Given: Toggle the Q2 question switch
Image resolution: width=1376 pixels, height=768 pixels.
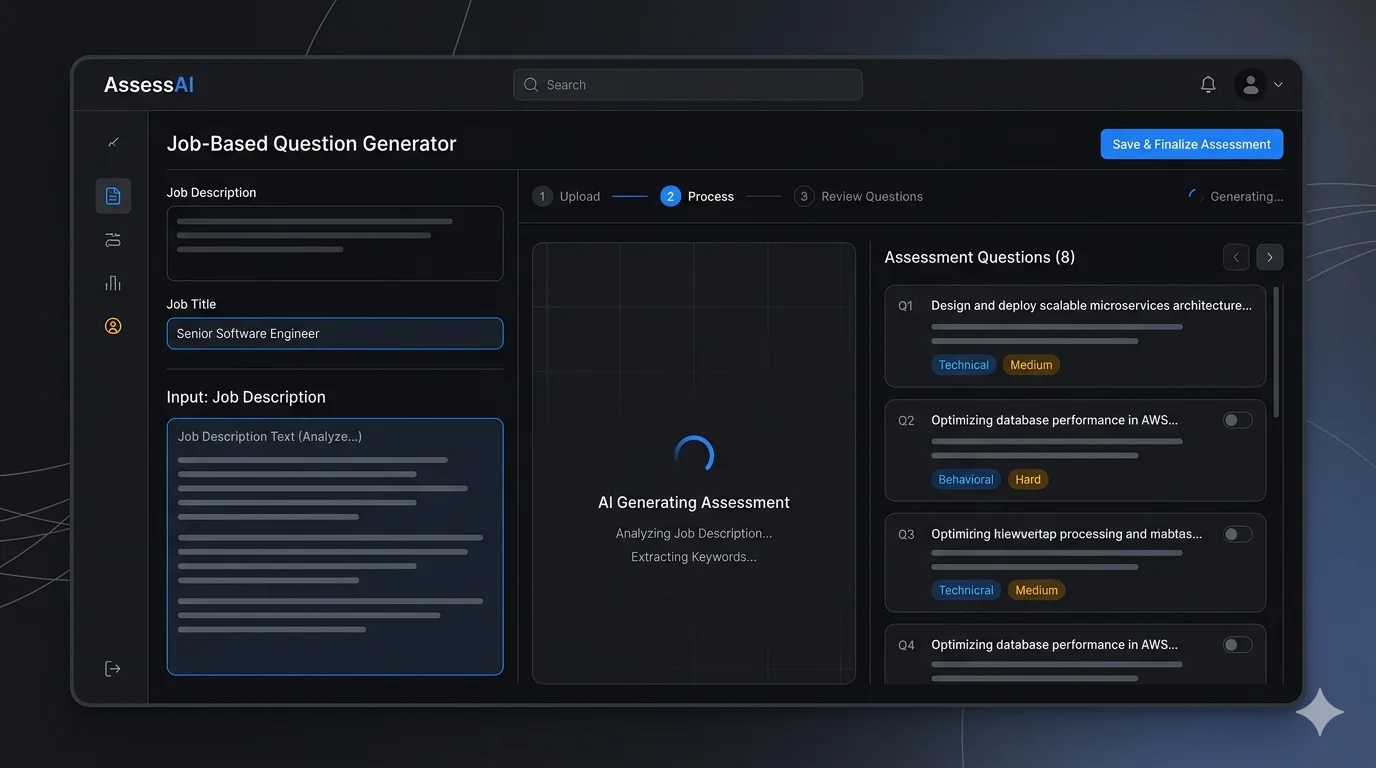Looking at the screenshot, I should pyautogui.click(x=1238, y=420).
